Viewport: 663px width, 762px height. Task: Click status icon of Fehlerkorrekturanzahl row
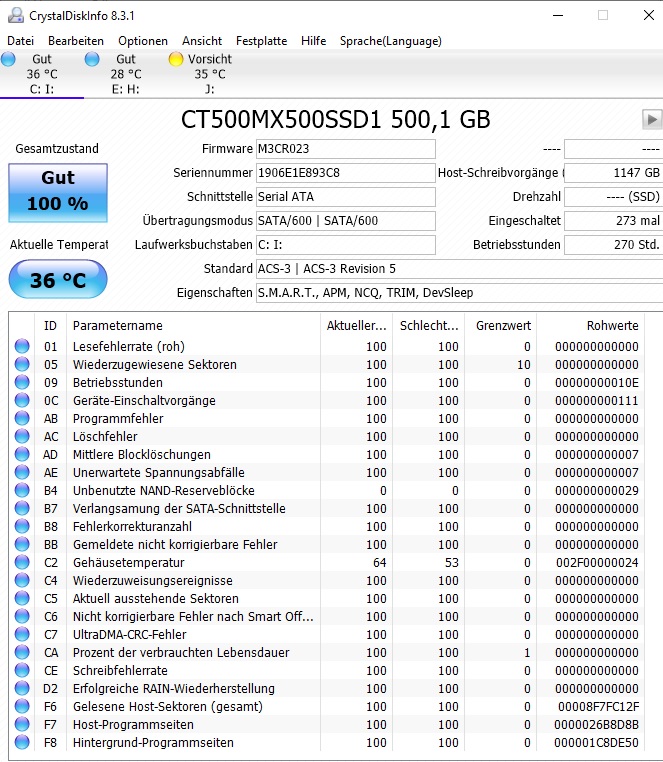(x=22, y=526)
